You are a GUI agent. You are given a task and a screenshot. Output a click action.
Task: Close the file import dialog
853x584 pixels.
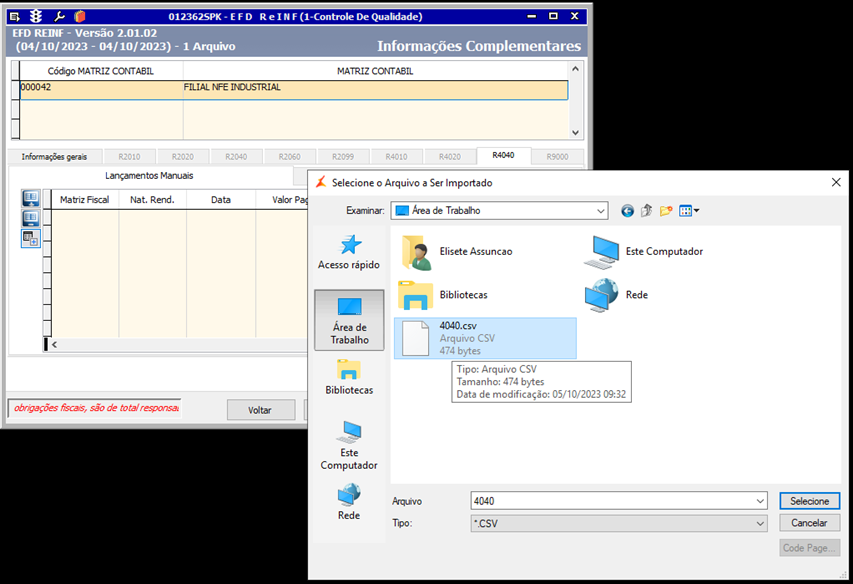coord(836,183)
